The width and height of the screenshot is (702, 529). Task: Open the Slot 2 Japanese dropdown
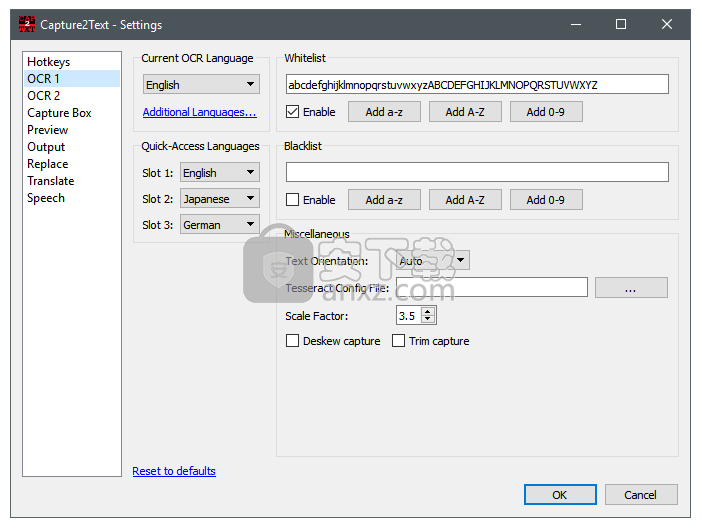point(220,199)
